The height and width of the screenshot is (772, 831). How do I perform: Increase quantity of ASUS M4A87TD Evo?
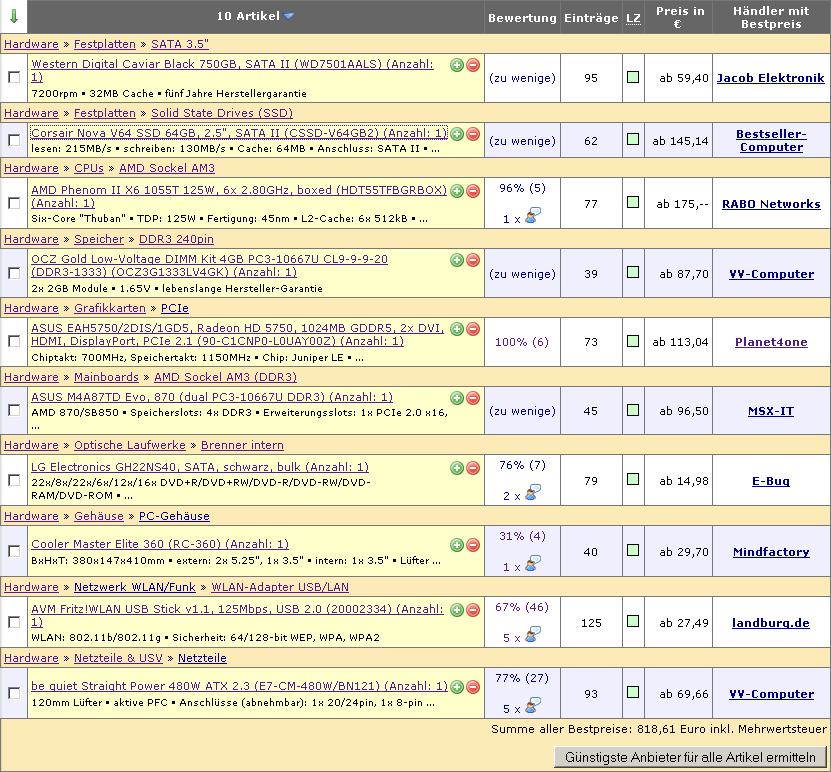point(457,398)
